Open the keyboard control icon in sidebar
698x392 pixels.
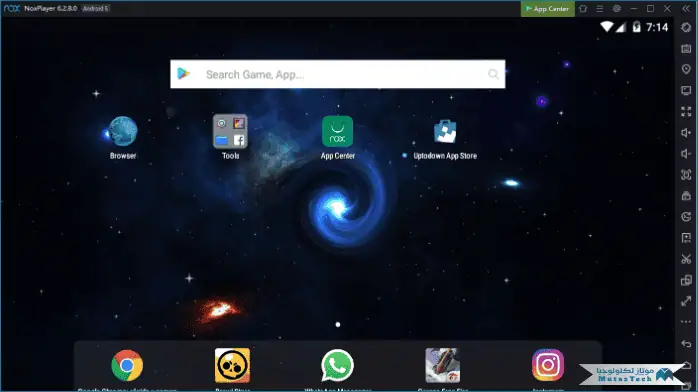(x=686, y=48)
